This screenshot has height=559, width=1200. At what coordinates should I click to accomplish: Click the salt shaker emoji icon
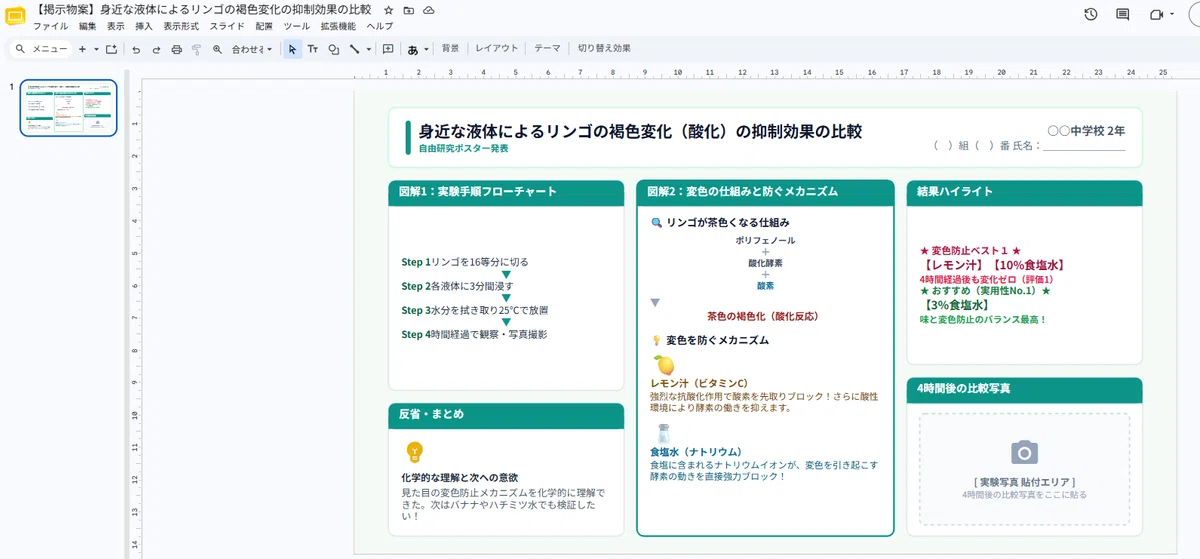coord(662,433)
